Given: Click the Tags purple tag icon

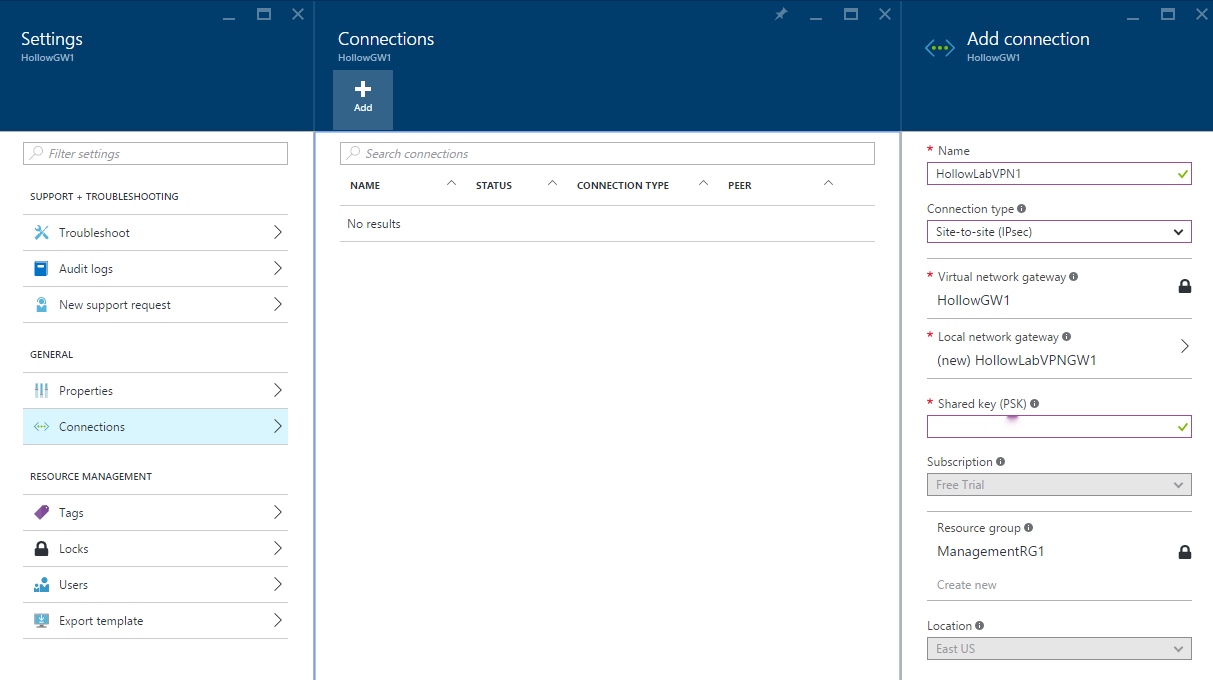Looking at the screenshot, I should 41,512.
